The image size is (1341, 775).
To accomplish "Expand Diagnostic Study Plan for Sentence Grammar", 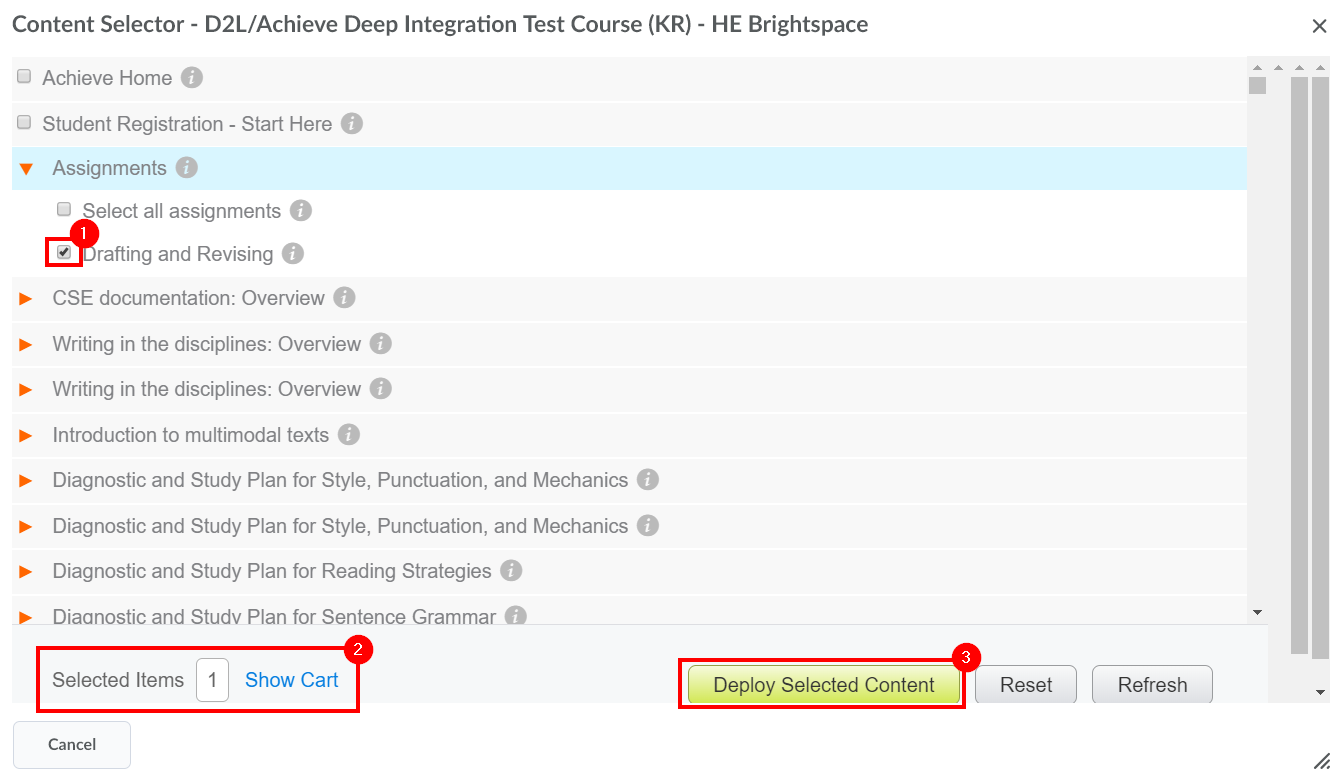I will (x=26, y=615).
